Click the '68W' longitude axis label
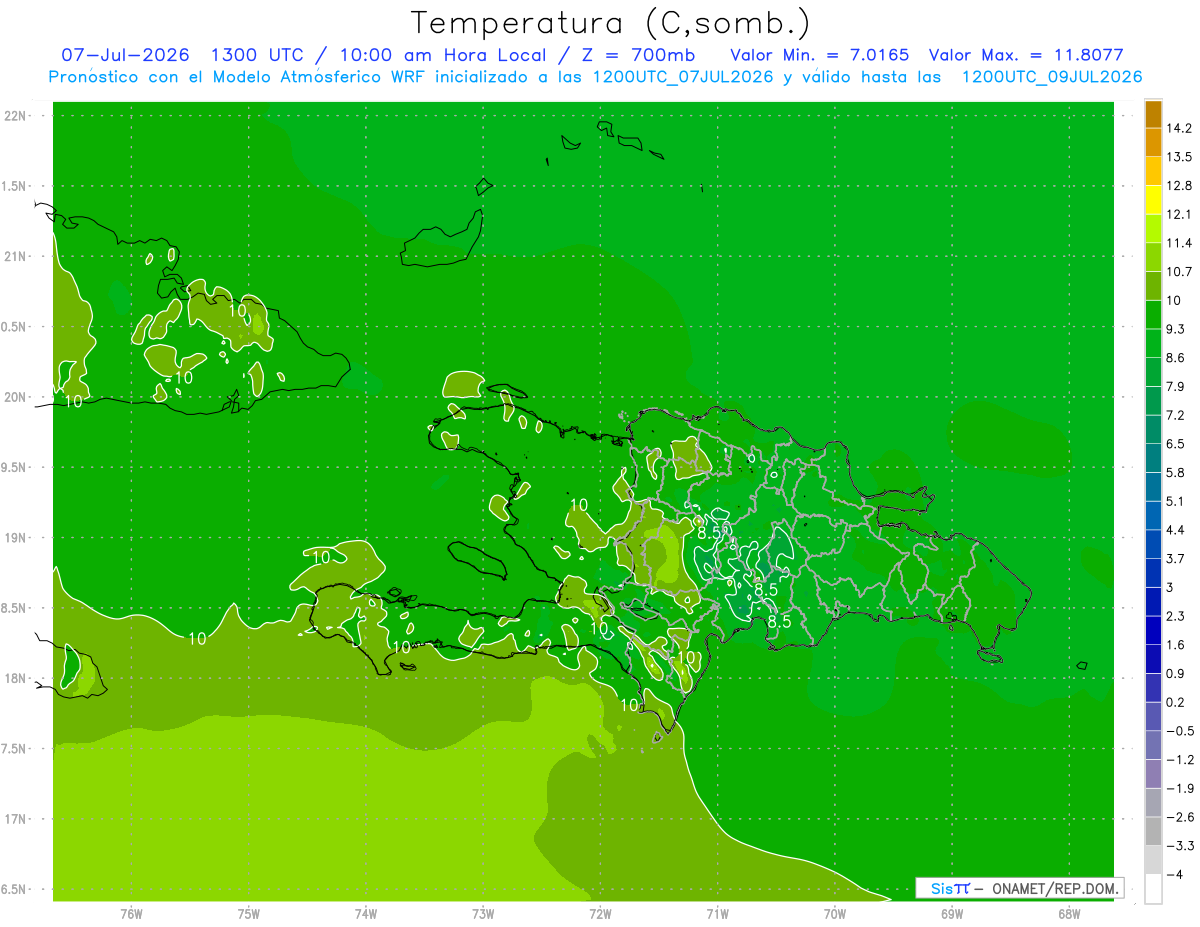Viewport: 1200px width, 927px height. click(x=1069, y=914)
